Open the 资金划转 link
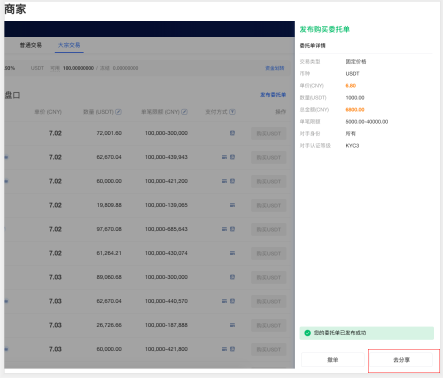Viewport: 443px width, 378px height. point(275,68)
